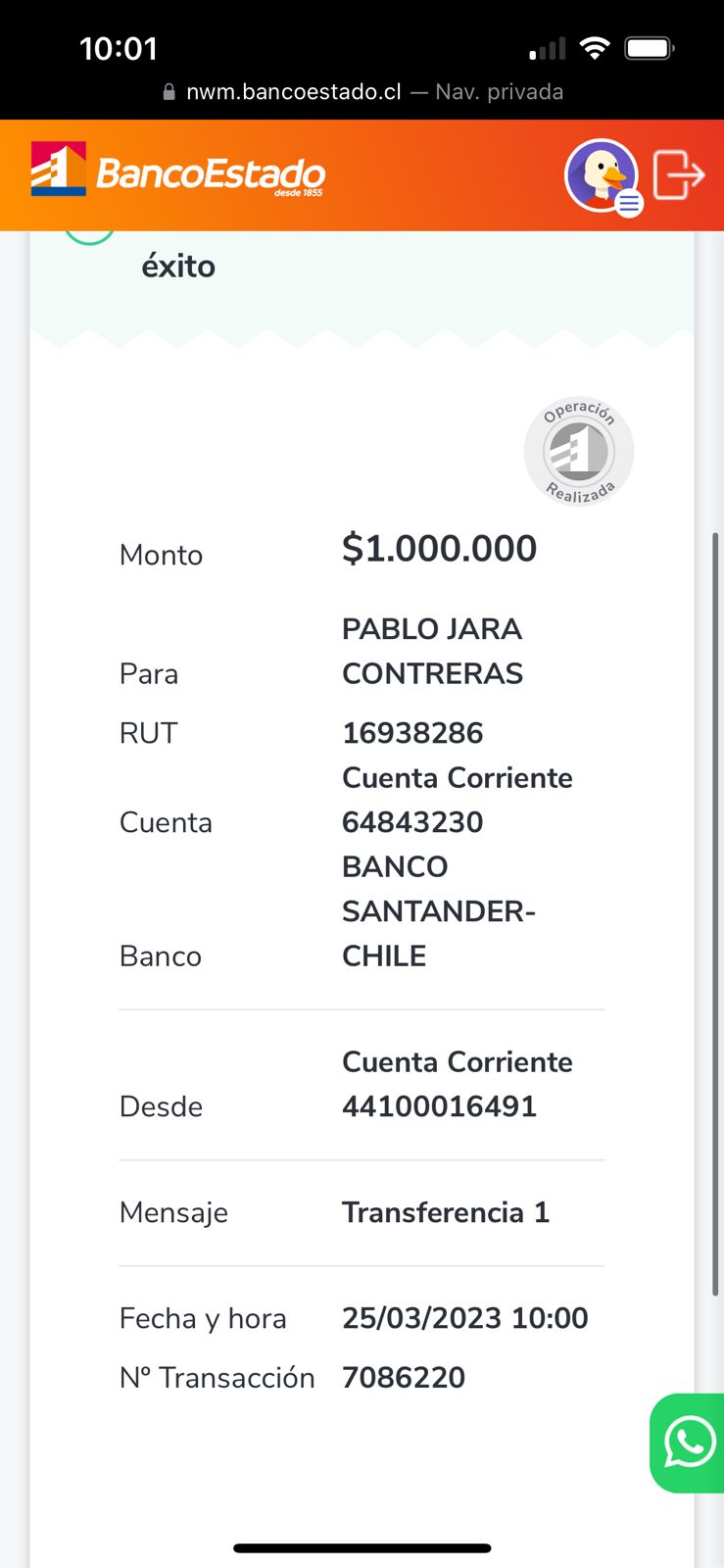This screenshot has width=724, height=1568.
Task: Click the Transferencia 1 message text
Action: tap(446, 1213)
